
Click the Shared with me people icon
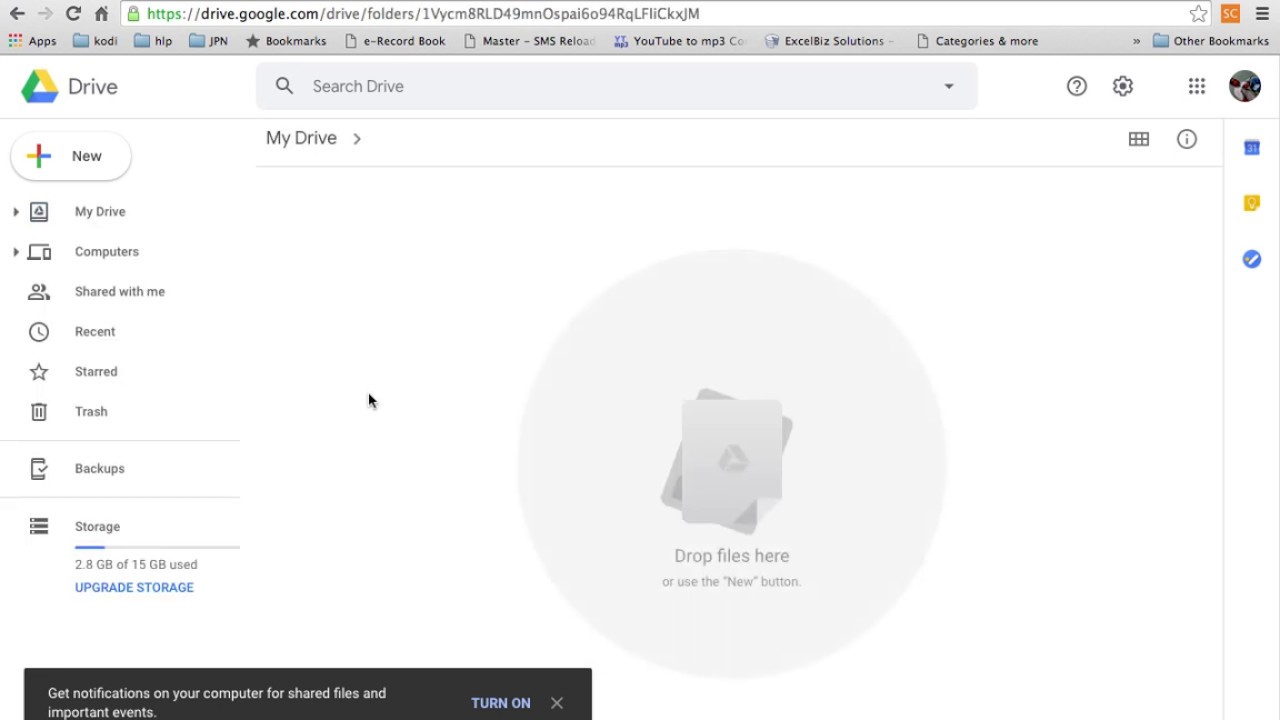pyautogui.click(x=39, y=292)
